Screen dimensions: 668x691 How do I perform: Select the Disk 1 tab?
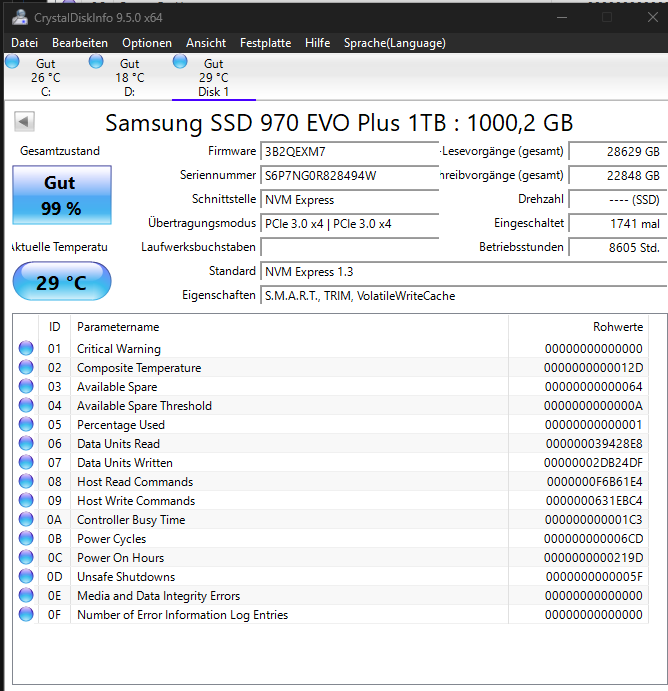(214, 77)
